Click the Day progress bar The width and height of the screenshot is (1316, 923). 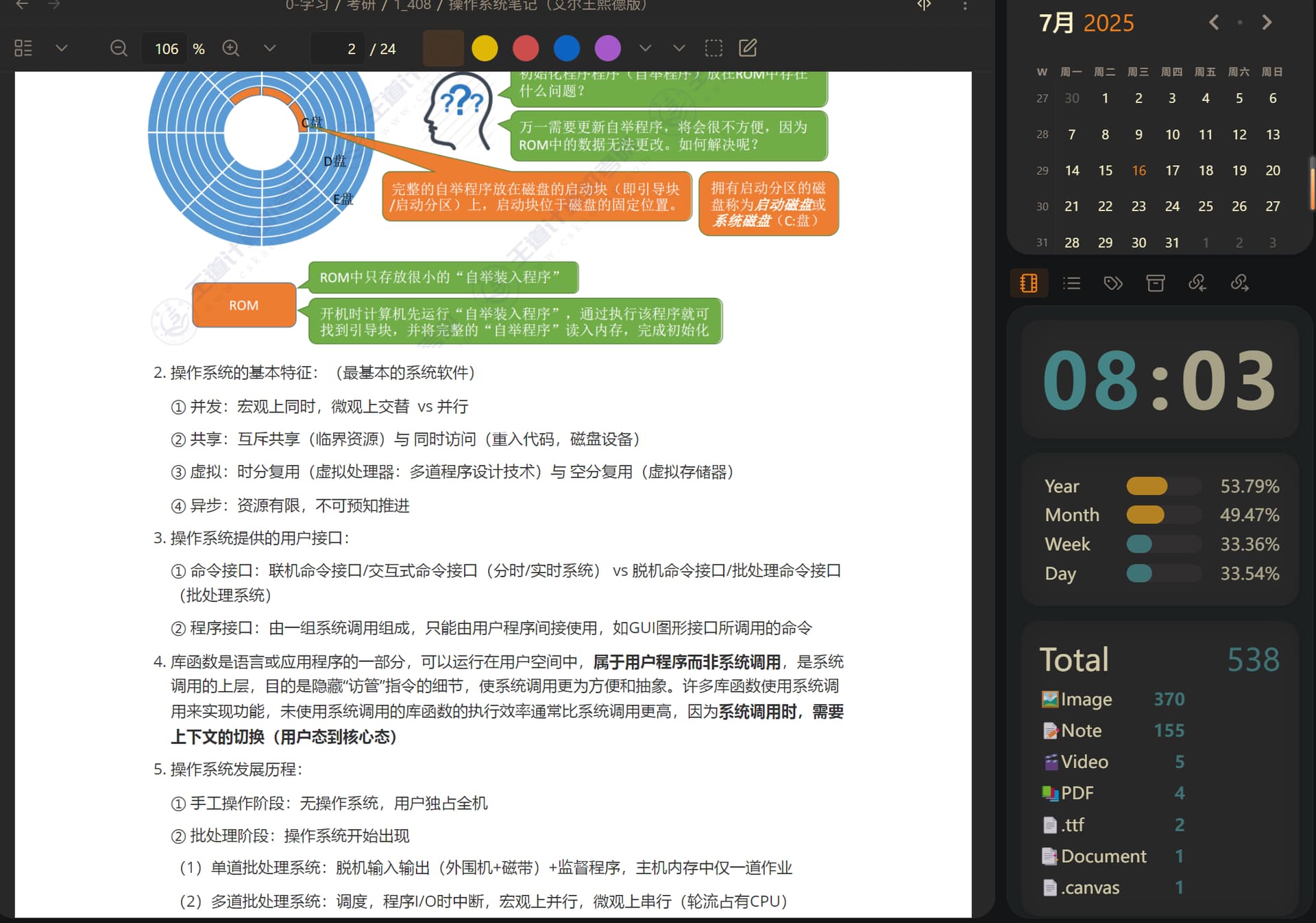point(1164,573)
